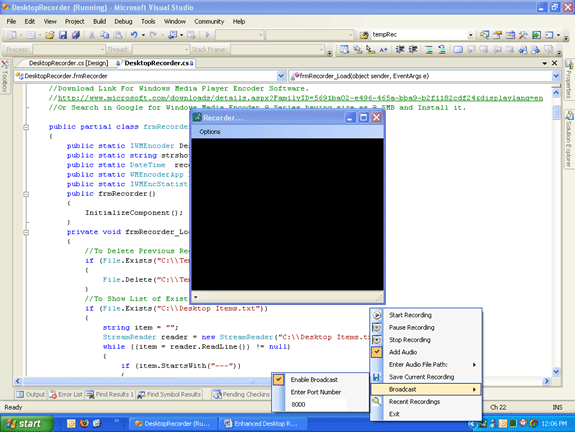Click the Firefox quick launch icon

point(84,423)
